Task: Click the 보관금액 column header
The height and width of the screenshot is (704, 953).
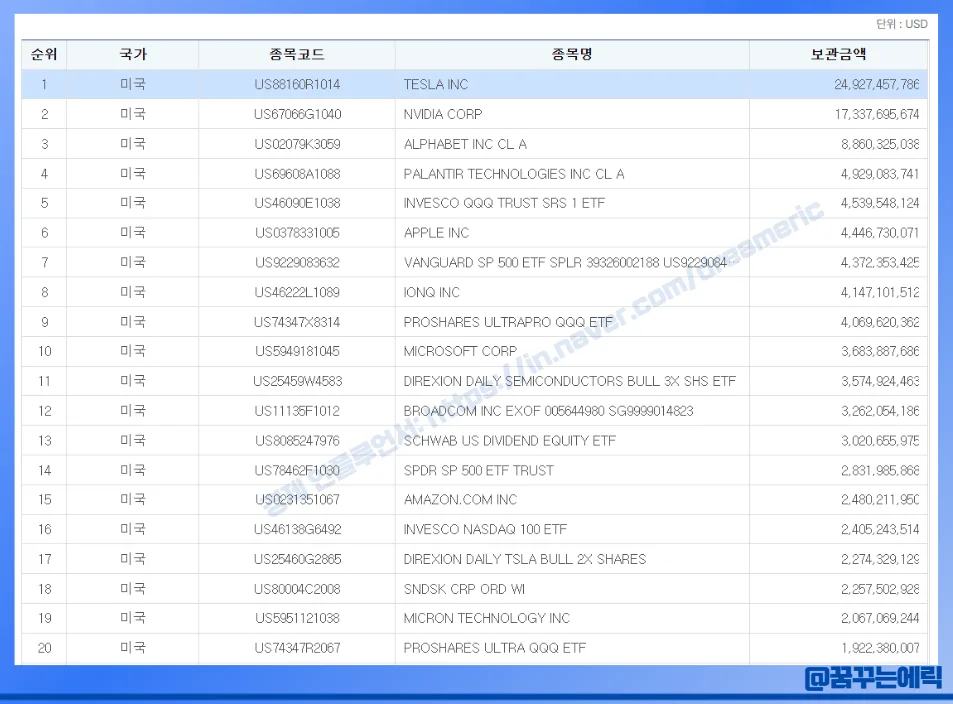Action: [838, 54]
